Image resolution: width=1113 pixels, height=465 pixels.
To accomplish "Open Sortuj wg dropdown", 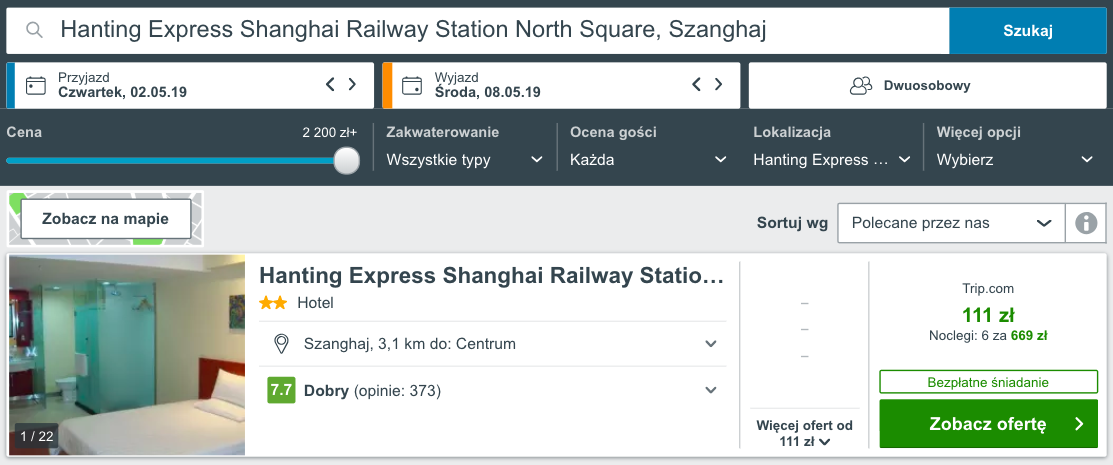I will click(951, 223).
